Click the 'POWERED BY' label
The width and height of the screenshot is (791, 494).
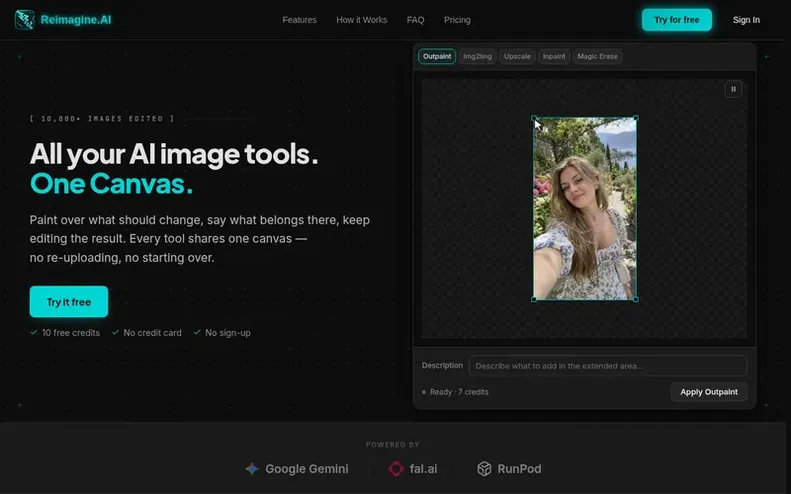tap(392, 445)
